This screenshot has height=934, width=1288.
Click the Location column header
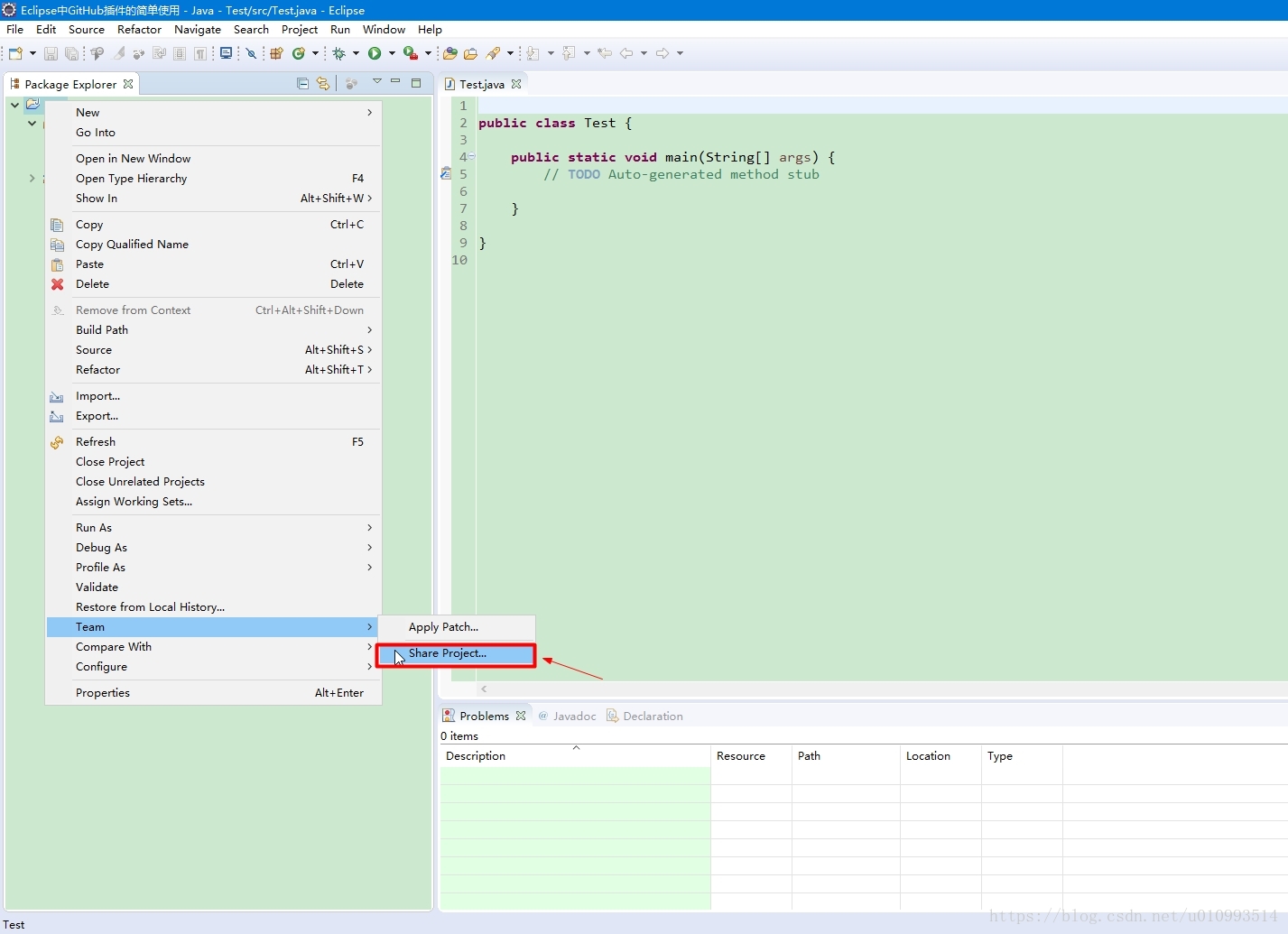[x=941, y=756]
